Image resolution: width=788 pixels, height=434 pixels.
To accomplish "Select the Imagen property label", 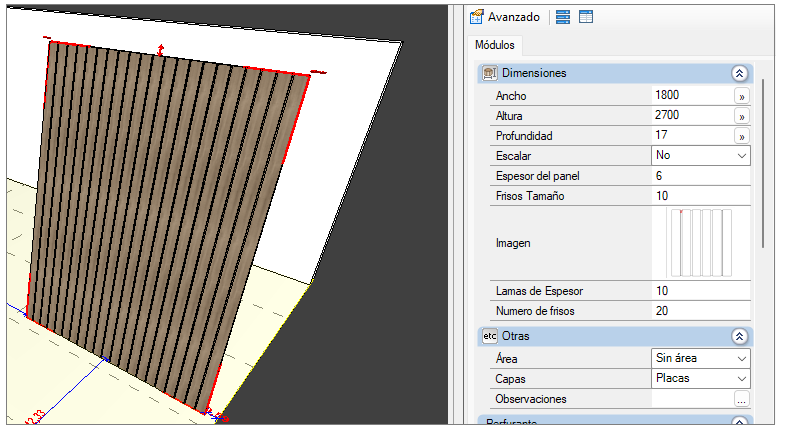I will [x=513, y=243].
